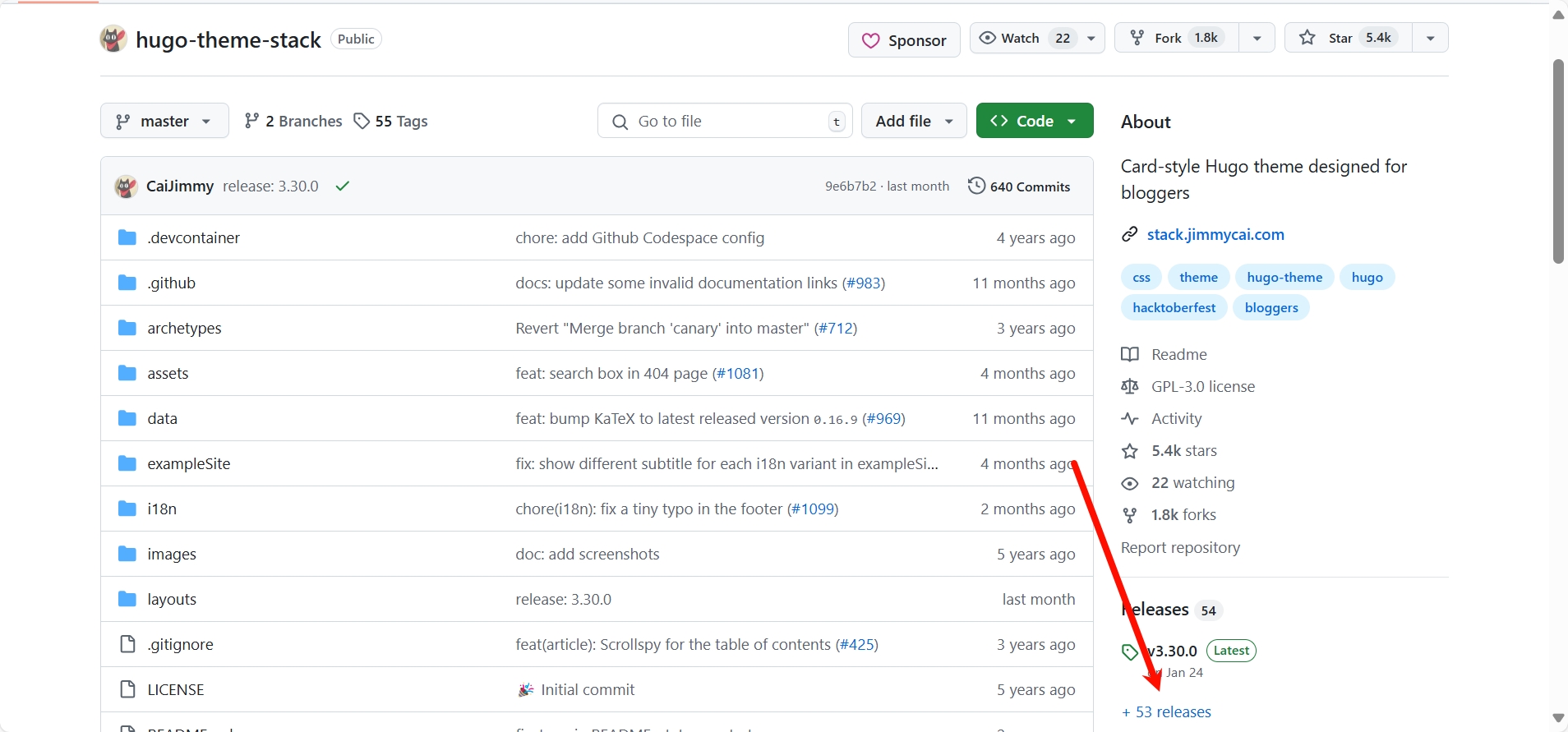Viewport: 1568px width, 732px height.
Task: View the 55 Tags link
Action: point(391,121)
